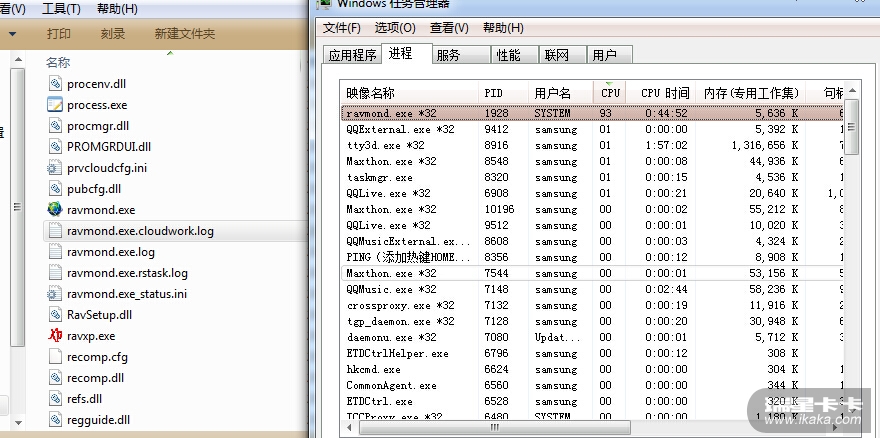Select crossproxy.exe *32 process row
Screen dimensions: 880x438
592,305
